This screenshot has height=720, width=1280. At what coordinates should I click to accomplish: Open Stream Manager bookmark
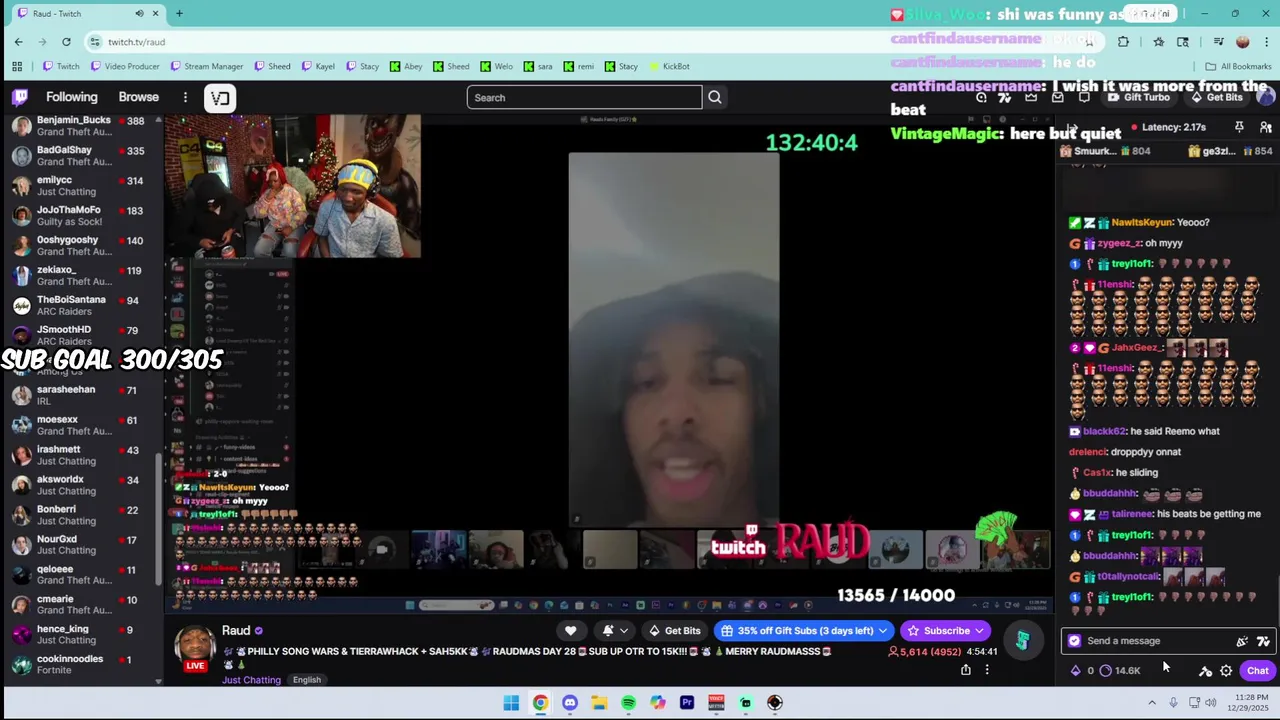[207, 66]
